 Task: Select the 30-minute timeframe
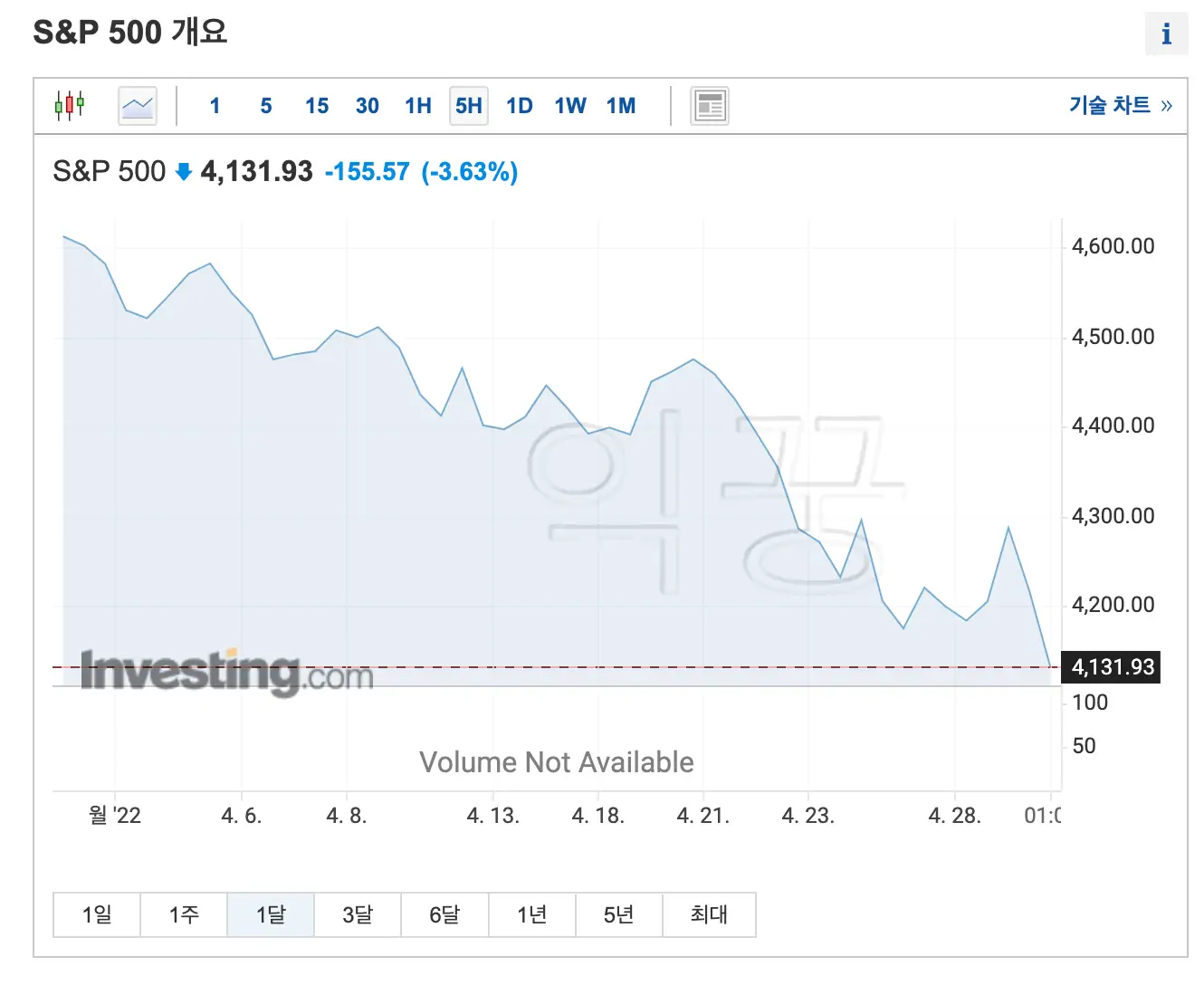point(367,105)
